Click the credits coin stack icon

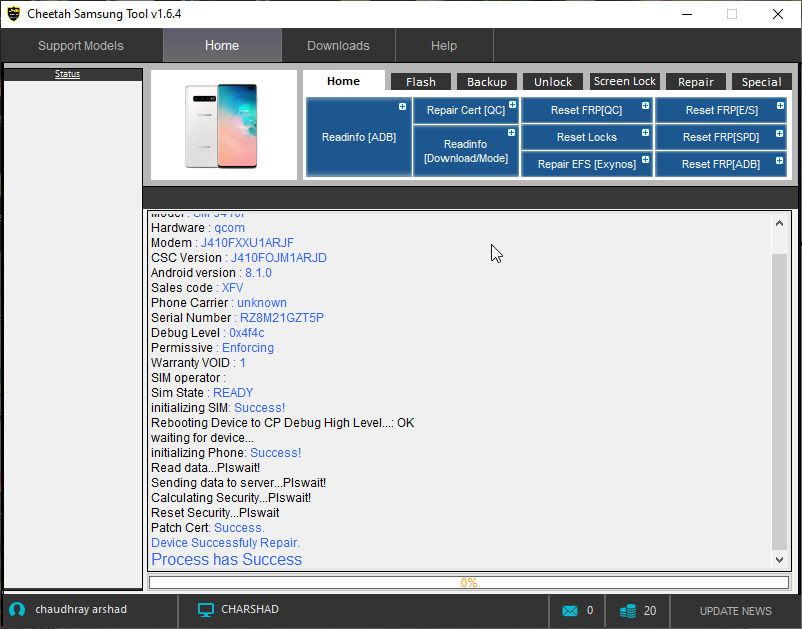[x=628, y=611]
